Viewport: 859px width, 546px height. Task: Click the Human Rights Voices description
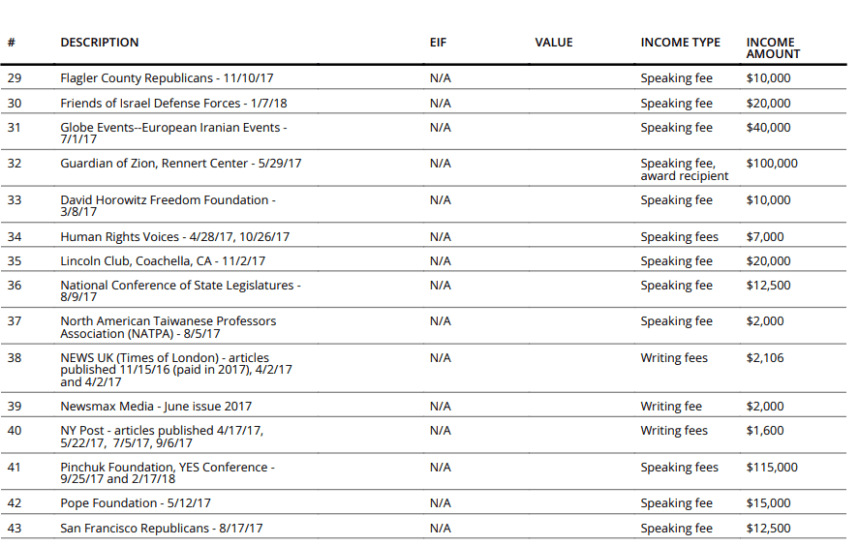[175, 237]
